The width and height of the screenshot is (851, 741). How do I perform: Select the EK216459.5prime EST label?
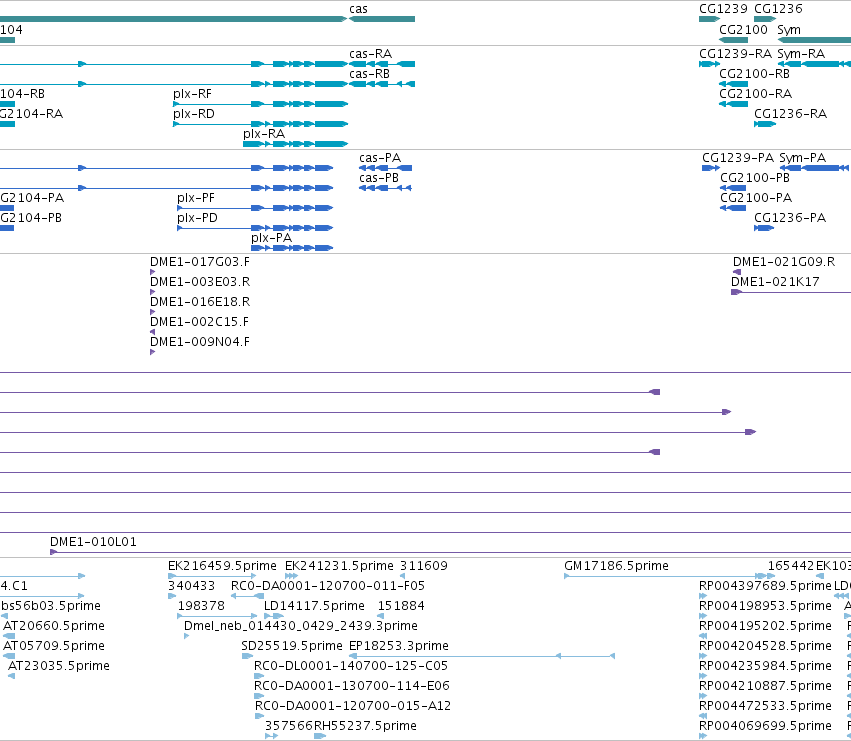[x=222, y=566]
